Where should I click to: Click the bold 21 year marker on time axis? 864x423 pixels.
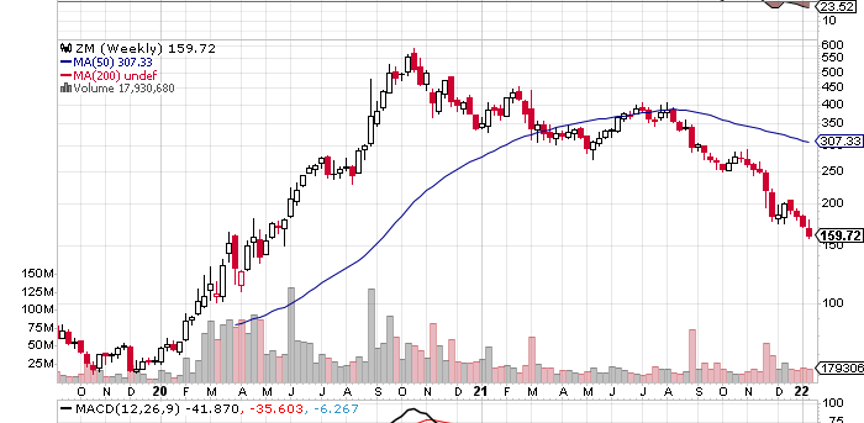point(481,390)
